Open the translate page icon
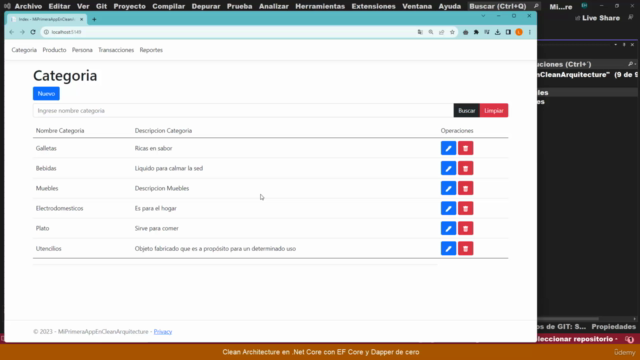Screen dimensions: 640x360 [420, 32]
